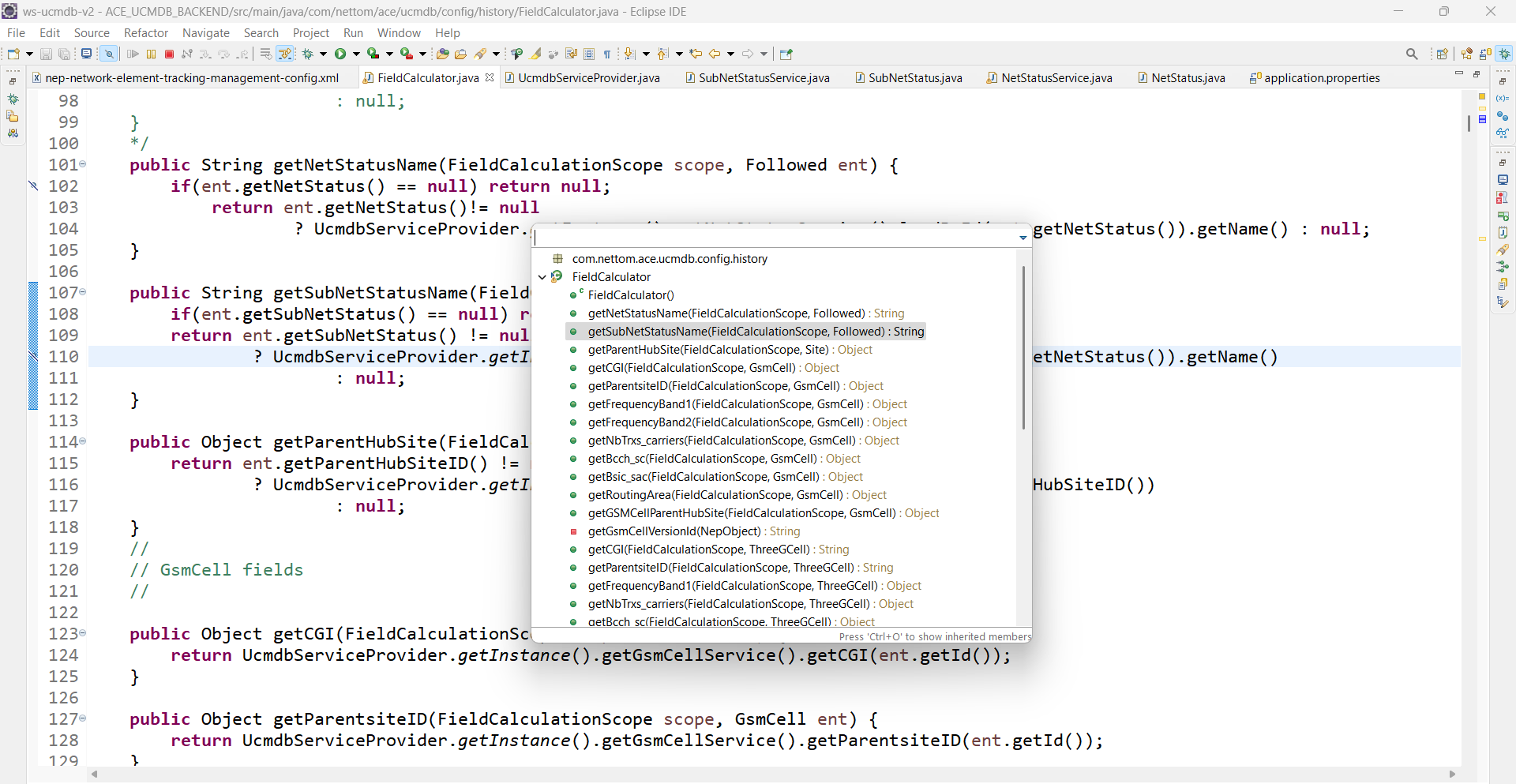Open the Variables view from right sidebar
The width and height of the screenshot is (1516, 784).
point(1503,99)
